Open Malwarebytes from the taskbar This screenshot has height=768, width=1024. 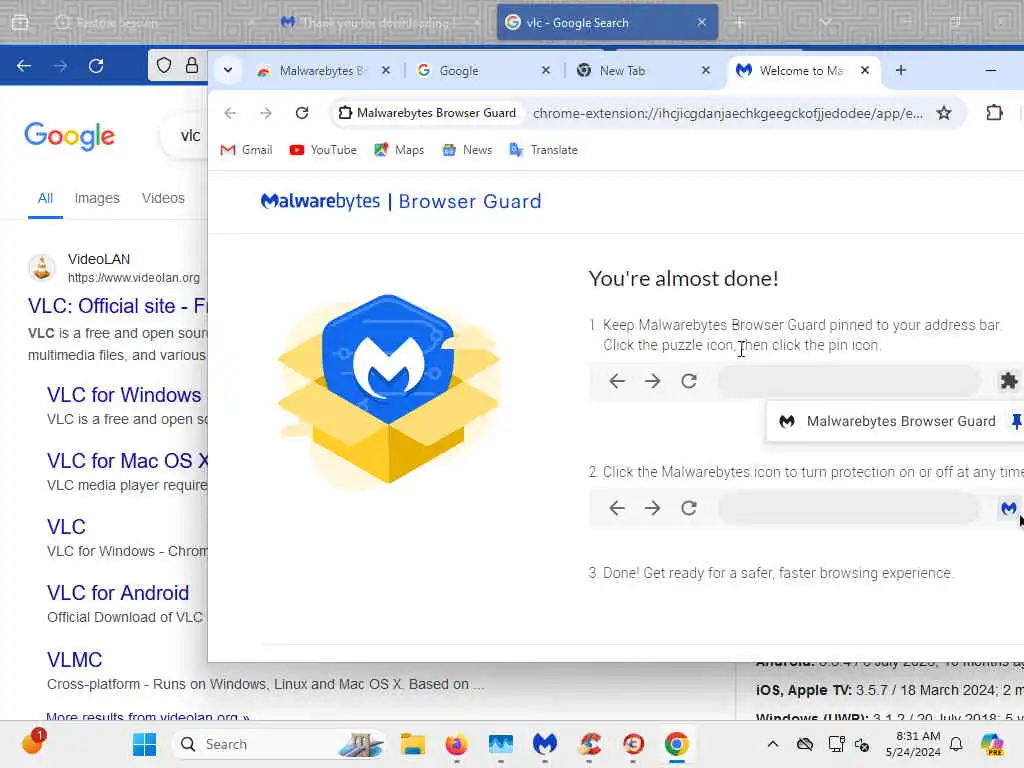(x=545, y=744)
